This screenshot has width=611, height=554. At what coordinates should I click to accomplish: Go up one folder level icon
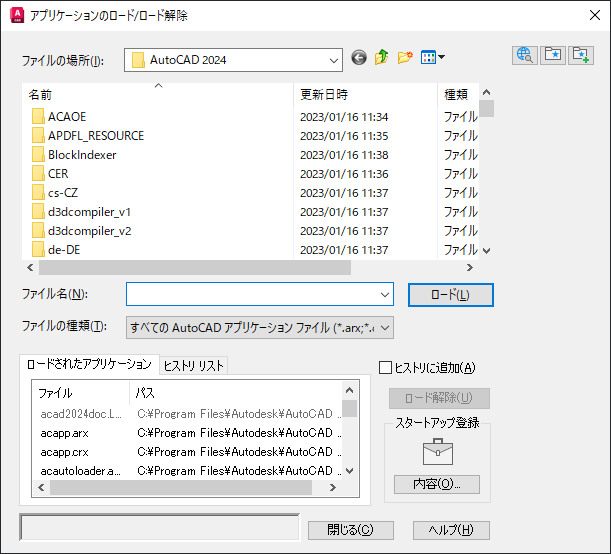(x=381, y=57)
